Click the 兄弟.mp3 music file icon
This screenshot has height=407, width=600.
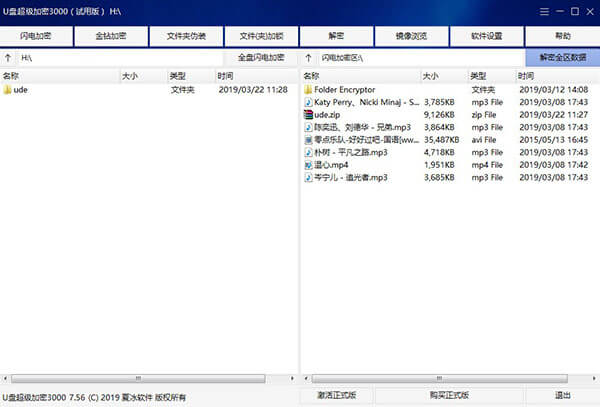[308, 127]
